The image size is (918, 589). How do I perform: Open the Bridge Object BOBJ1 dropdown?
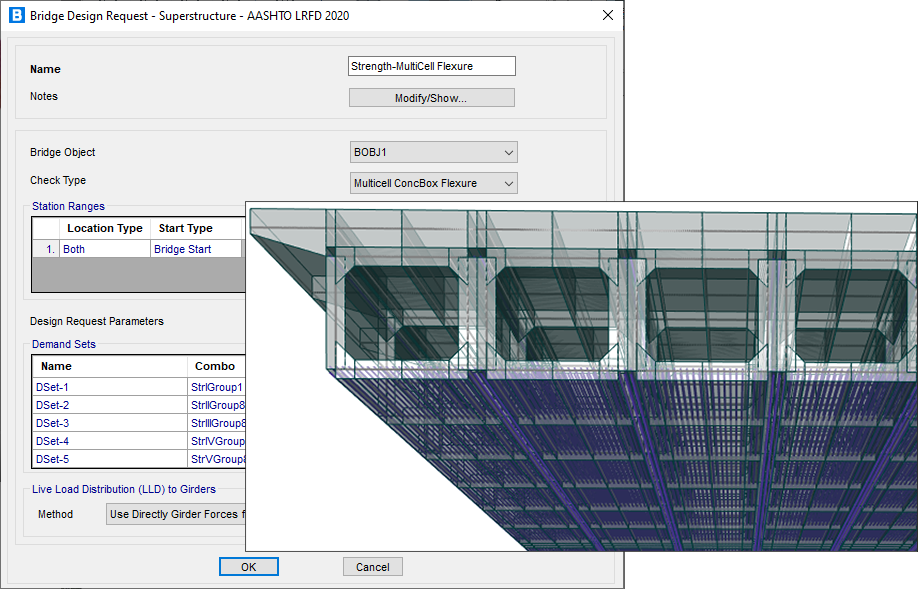433,152
